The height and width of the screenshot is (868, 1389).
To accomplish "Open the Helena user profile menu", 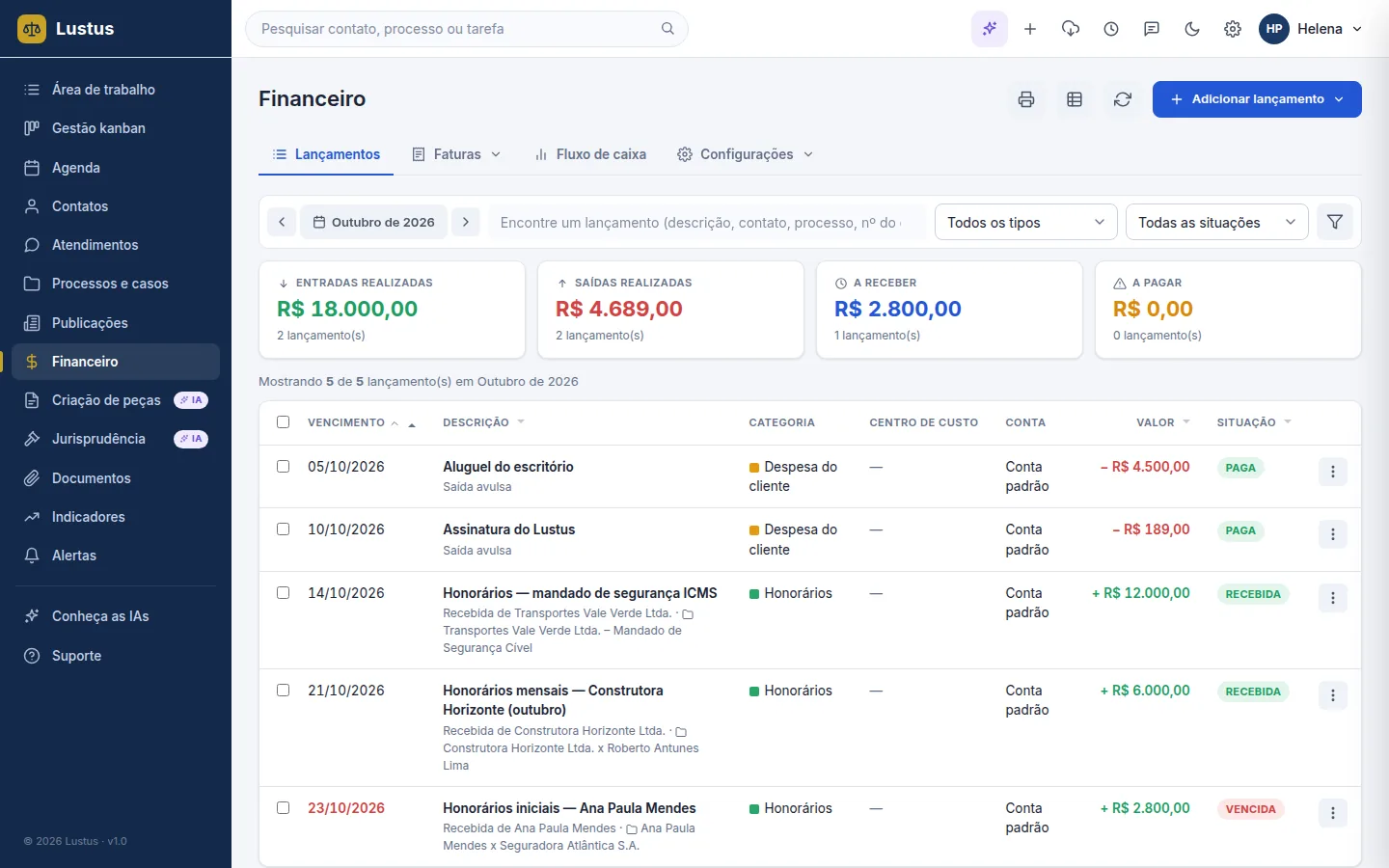I will [x=1311, y=29].
